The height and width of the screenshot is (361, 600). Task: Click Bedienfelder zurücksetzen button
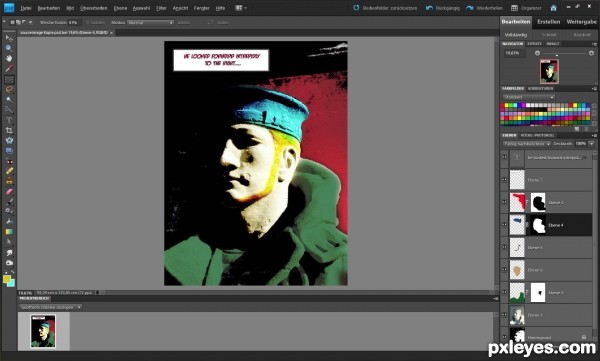pos(385,8)
